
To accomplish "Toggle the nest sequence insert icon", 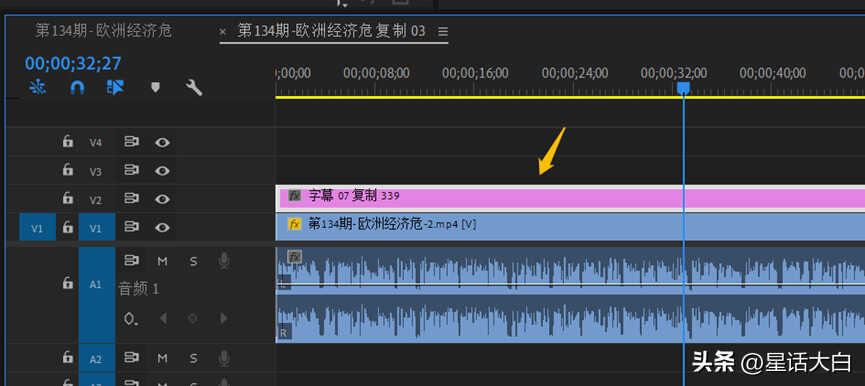I will click(38, 87).
